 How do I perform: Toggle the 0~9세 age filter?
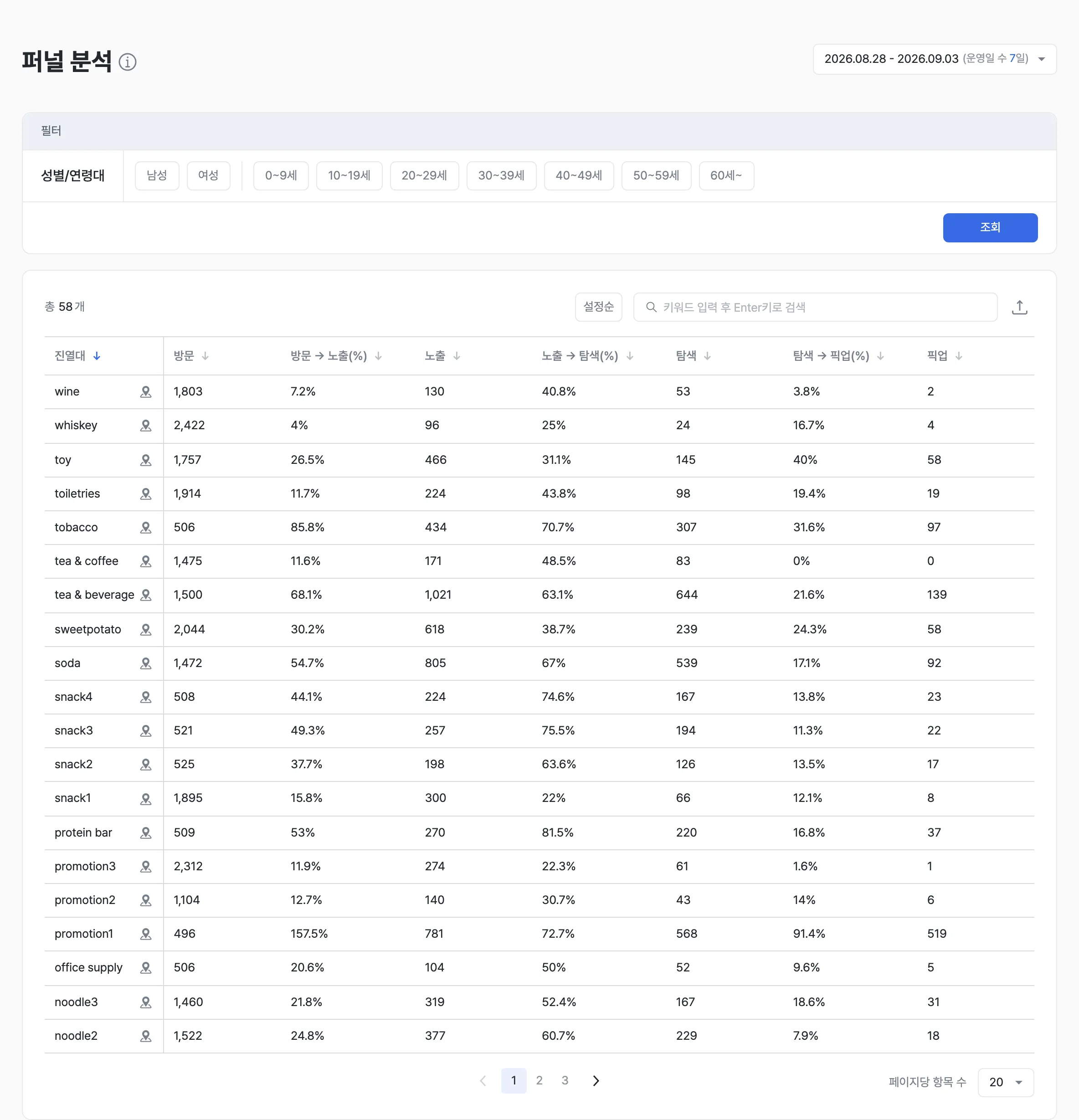pos(281,175)
